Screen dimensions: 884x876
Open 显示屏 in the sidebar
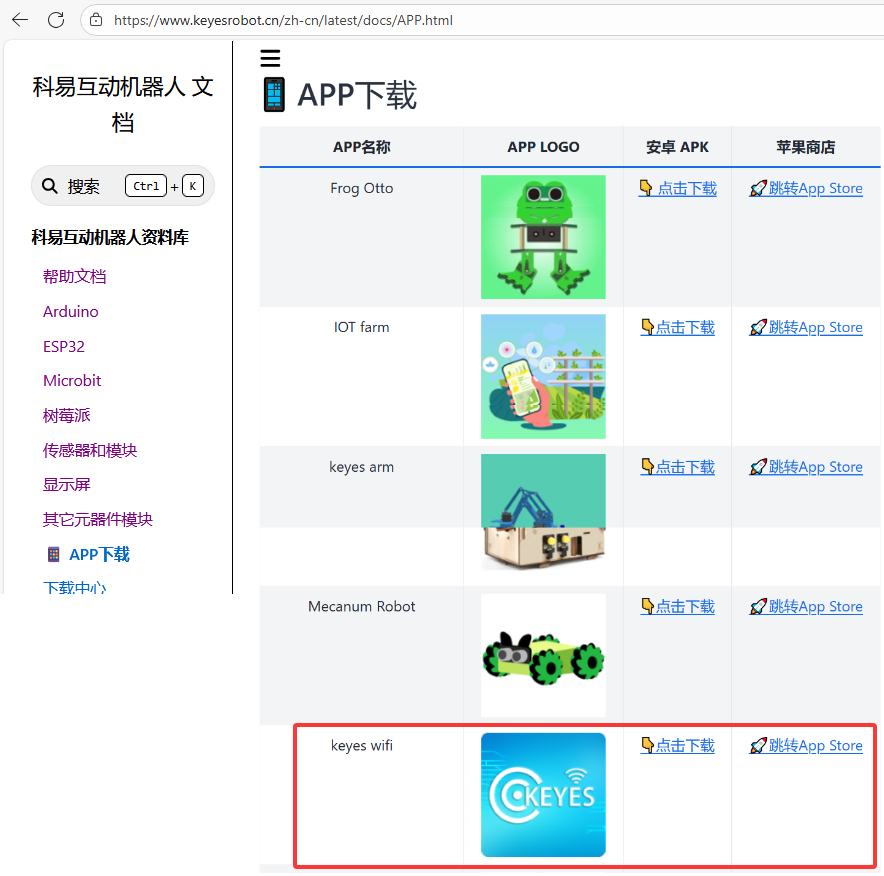tap(67, 485)
